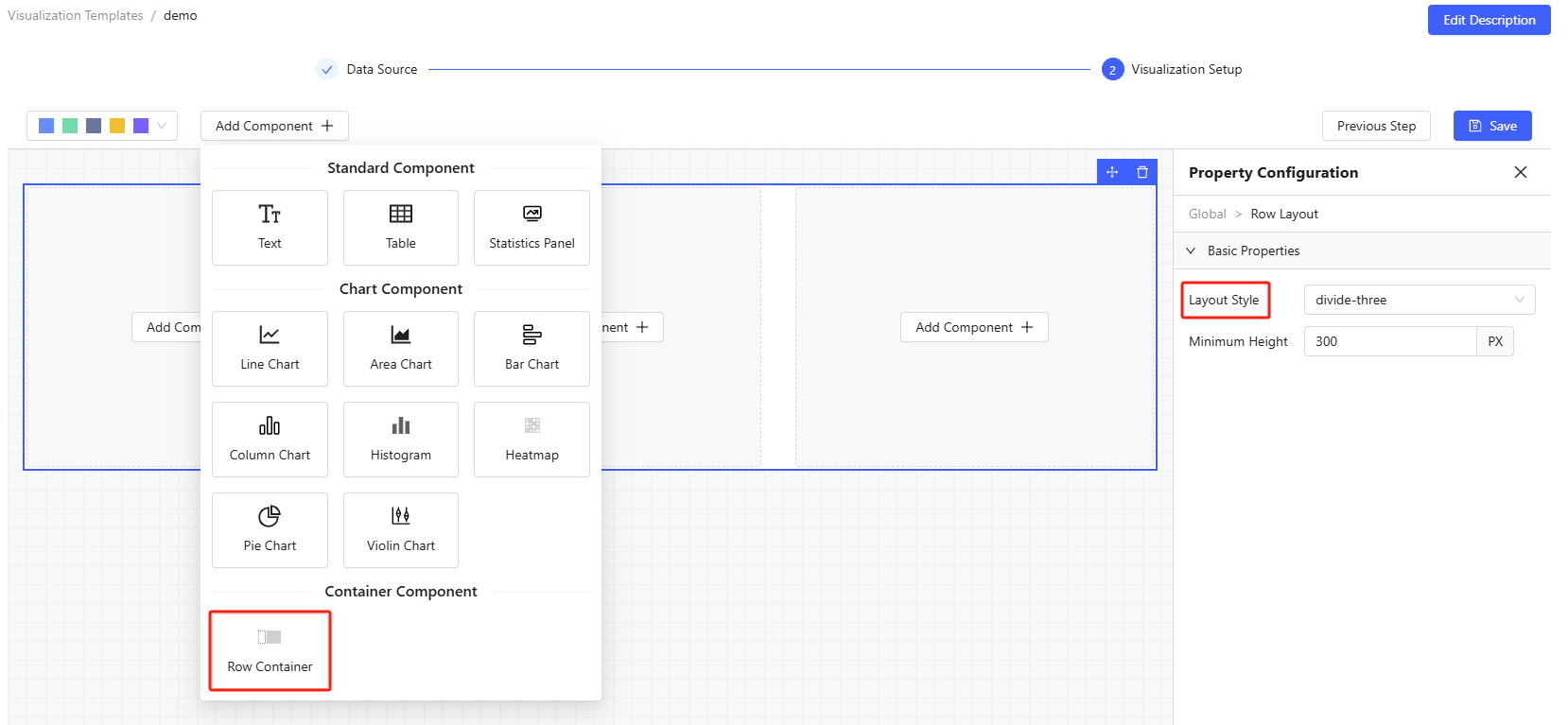The width and height of the screenshot is (1568, 725).
Task: Click the move handle icon on row layout
Action: 1112,172
